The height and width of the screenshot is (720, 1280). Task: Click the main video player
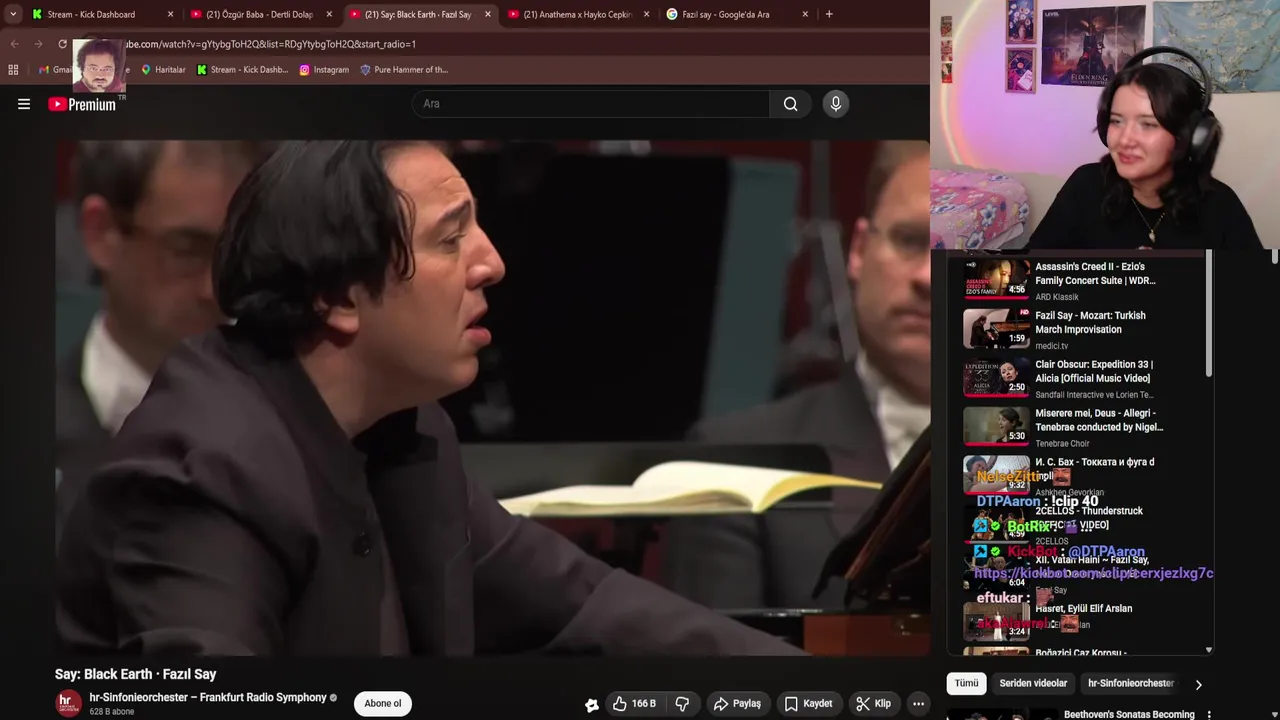492,398
